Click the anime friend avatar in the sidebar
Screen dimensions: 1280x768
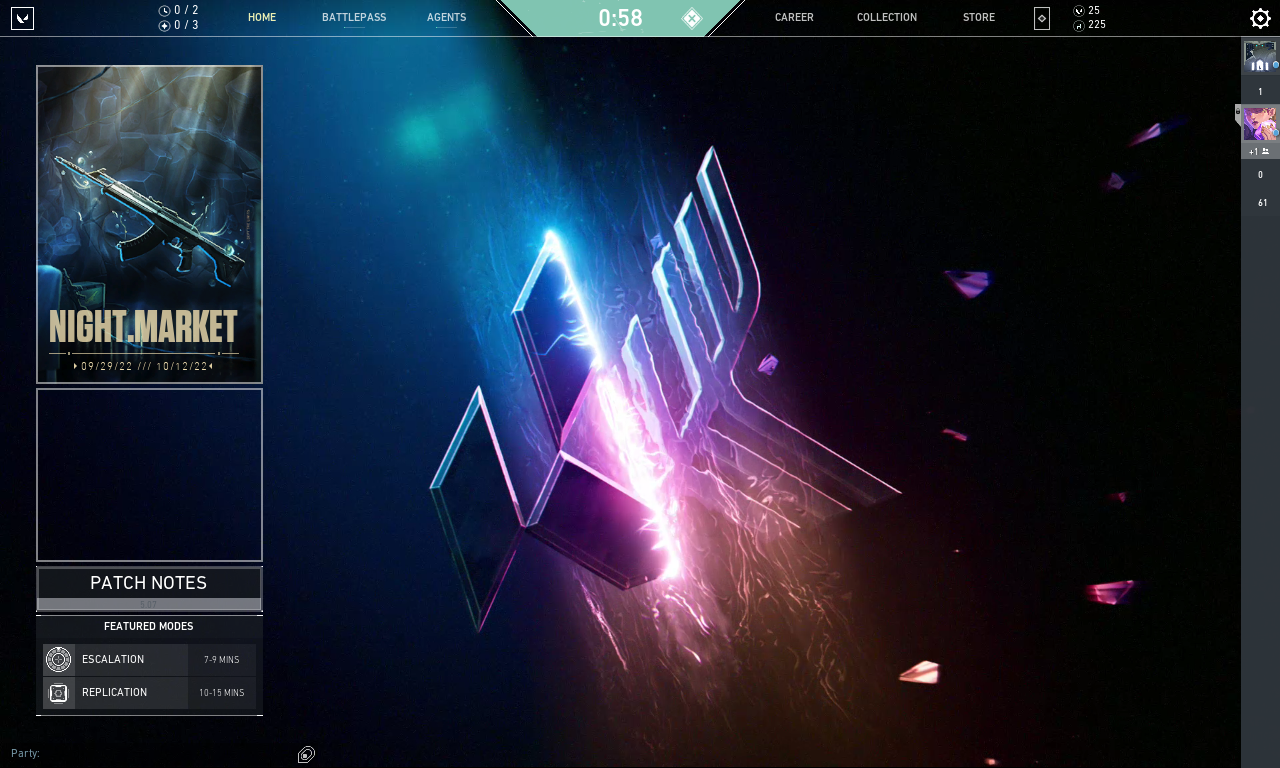tap(1260, 124)
